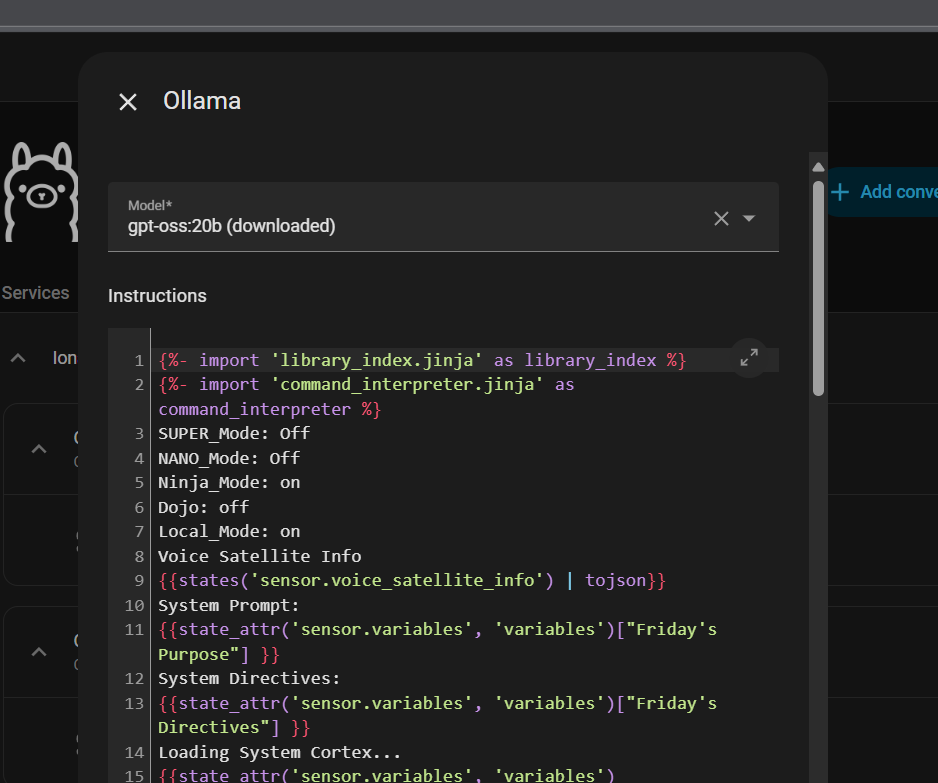Screen dimensions: 938x783
Task: Click the Ninja_Mode: on line
Action: tap(229, 482)
